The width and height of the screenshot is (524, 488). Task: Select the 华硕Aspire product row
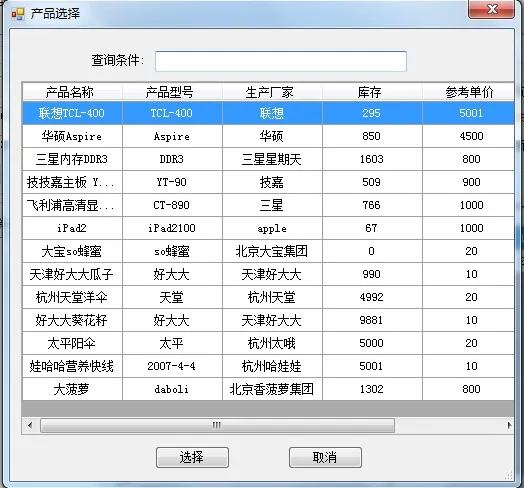pyautogui.click(x=268, y=136)
